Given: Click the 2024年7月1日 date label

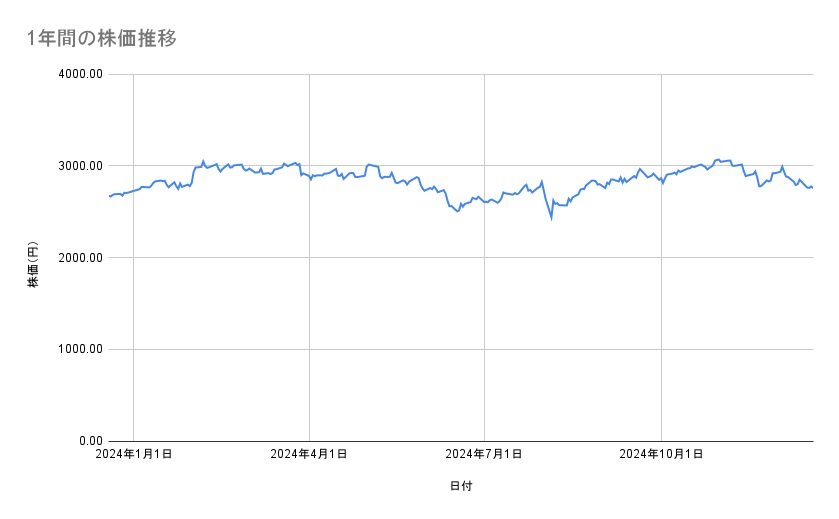Looking at the screenshot, I should coord(484,454).
